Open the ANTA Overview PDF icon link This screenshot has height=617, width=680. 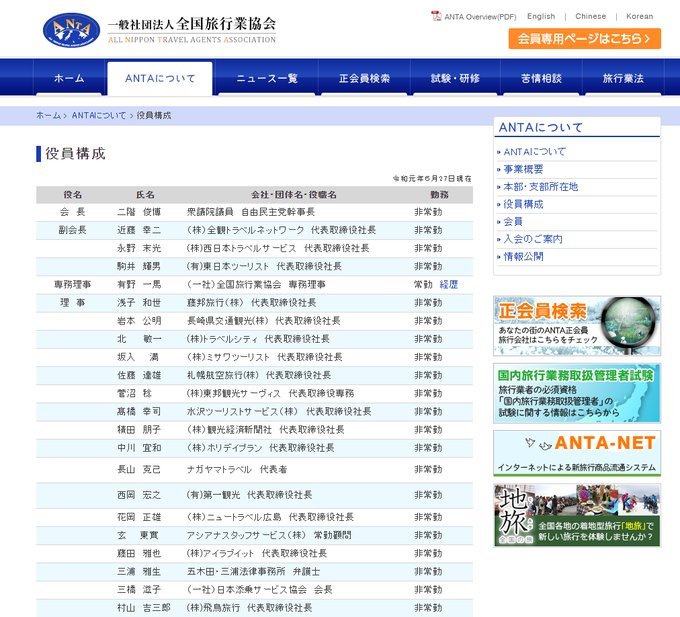tap(436, 16)
